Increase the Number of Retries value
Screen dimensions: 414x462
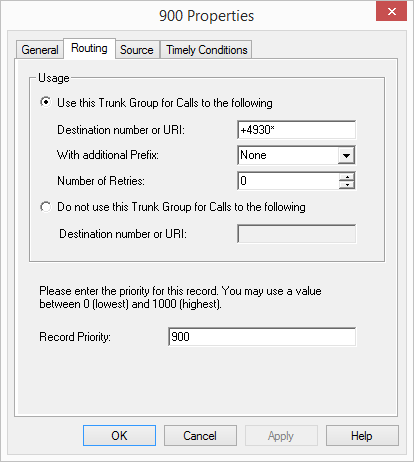click(347, 177)
